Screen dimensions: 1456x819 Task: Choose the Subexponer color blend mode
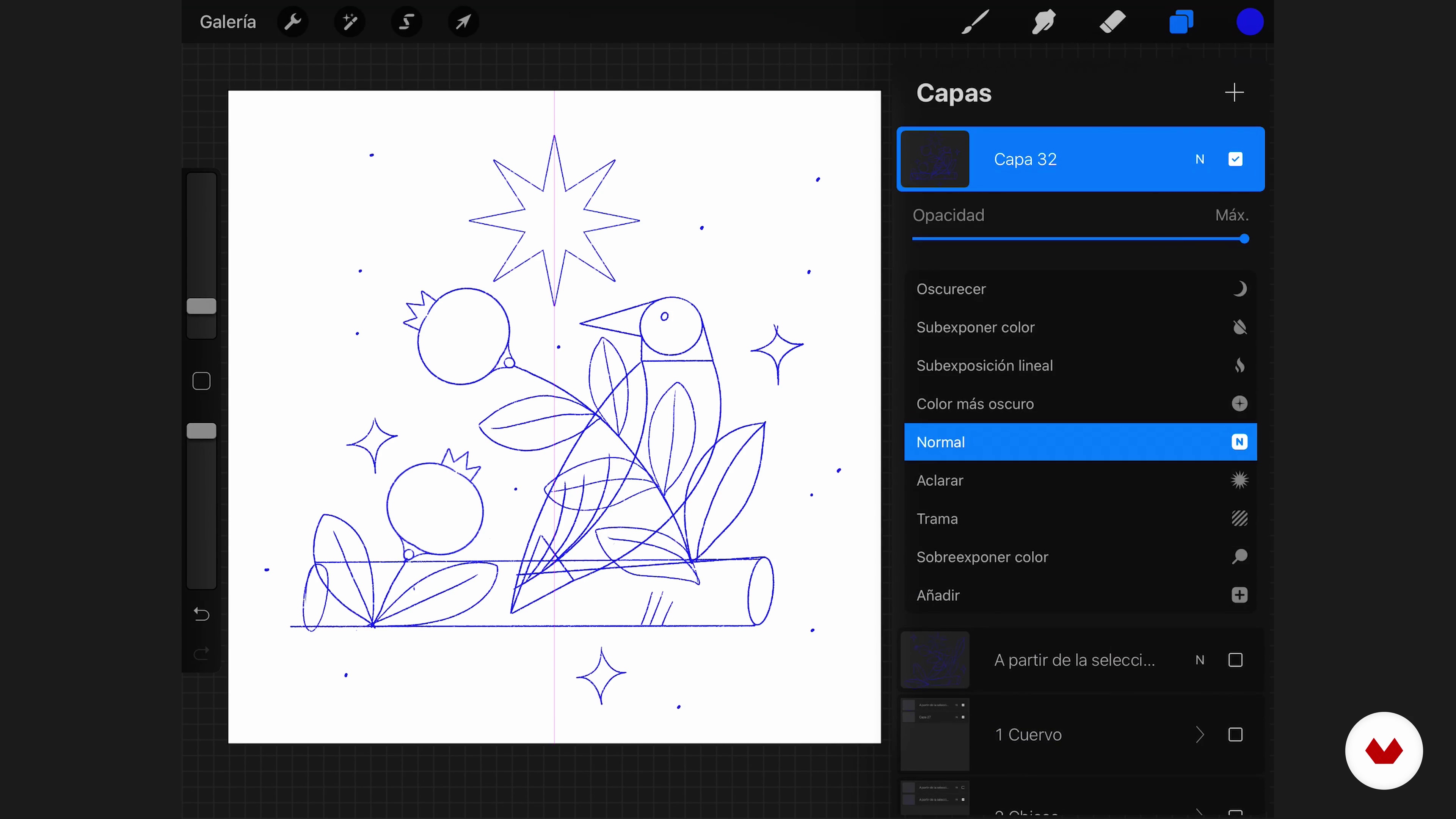1080,327
